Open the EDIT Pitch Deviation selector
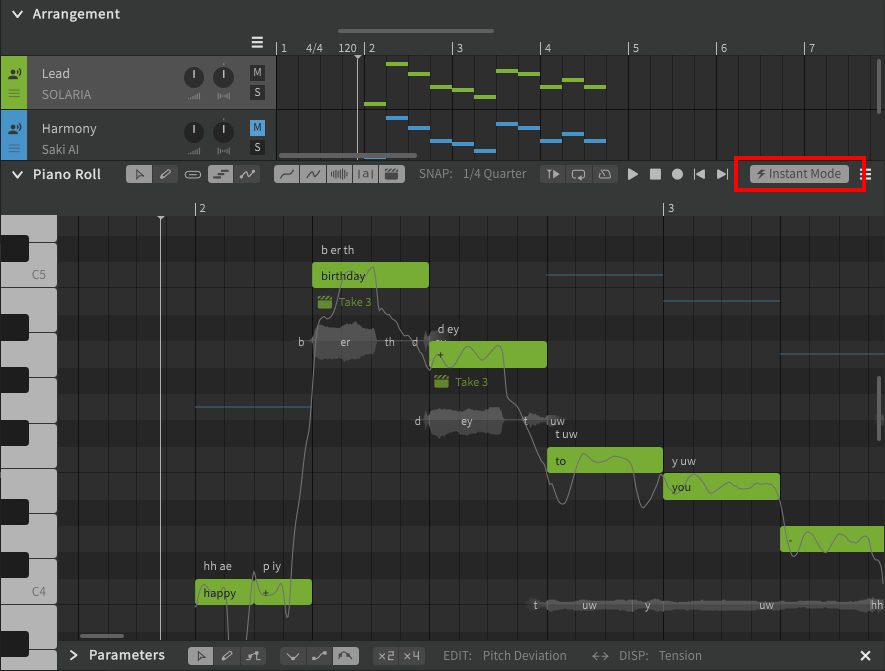The width and height of the screenshot is (885, 671). click(525, 655)
